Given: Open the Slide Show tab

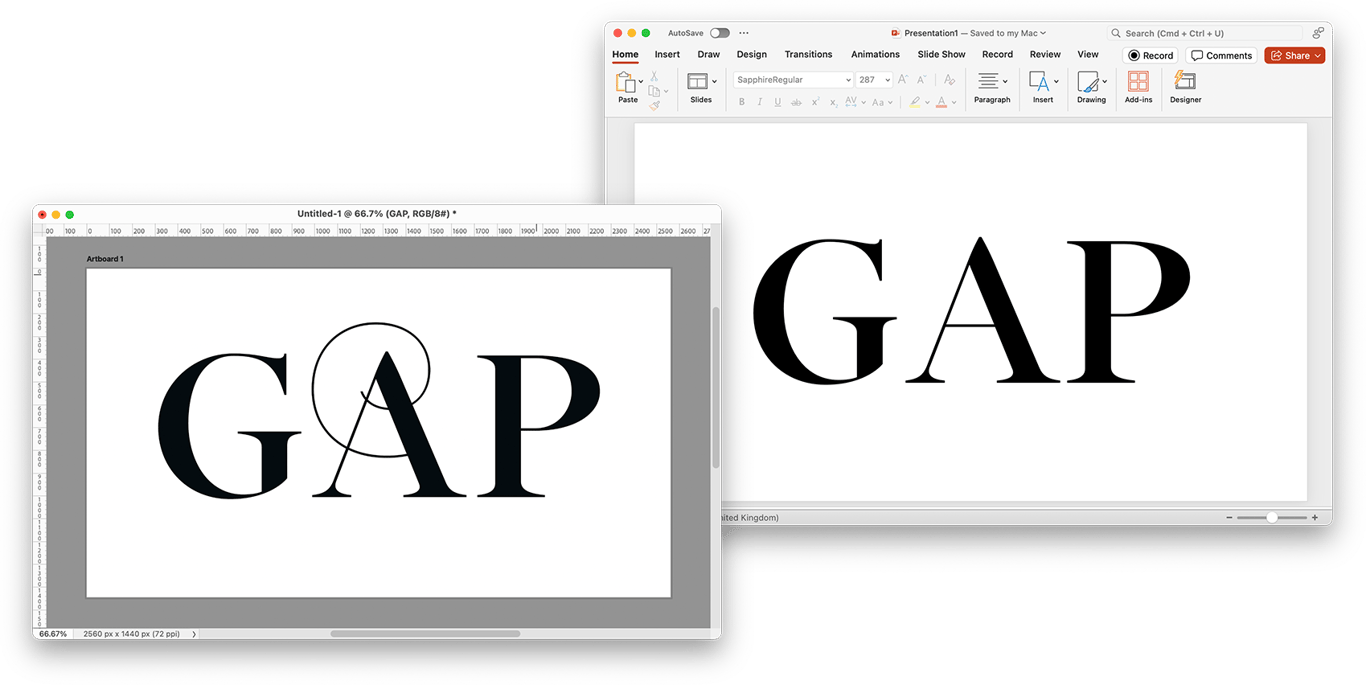Looking at the screenshot, I should [x=941, y=55].
